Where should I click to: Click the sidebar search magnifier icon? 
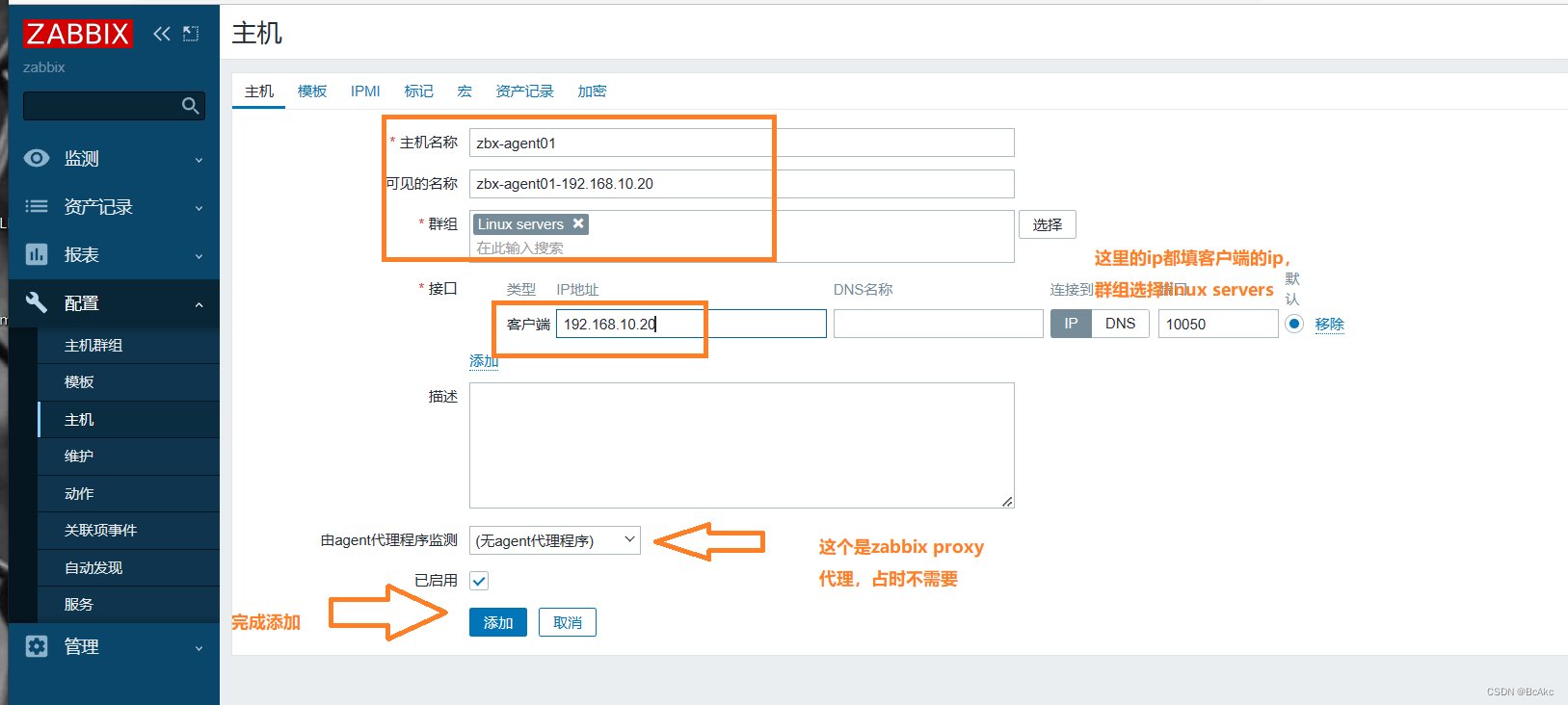click(x=191, y=106)
